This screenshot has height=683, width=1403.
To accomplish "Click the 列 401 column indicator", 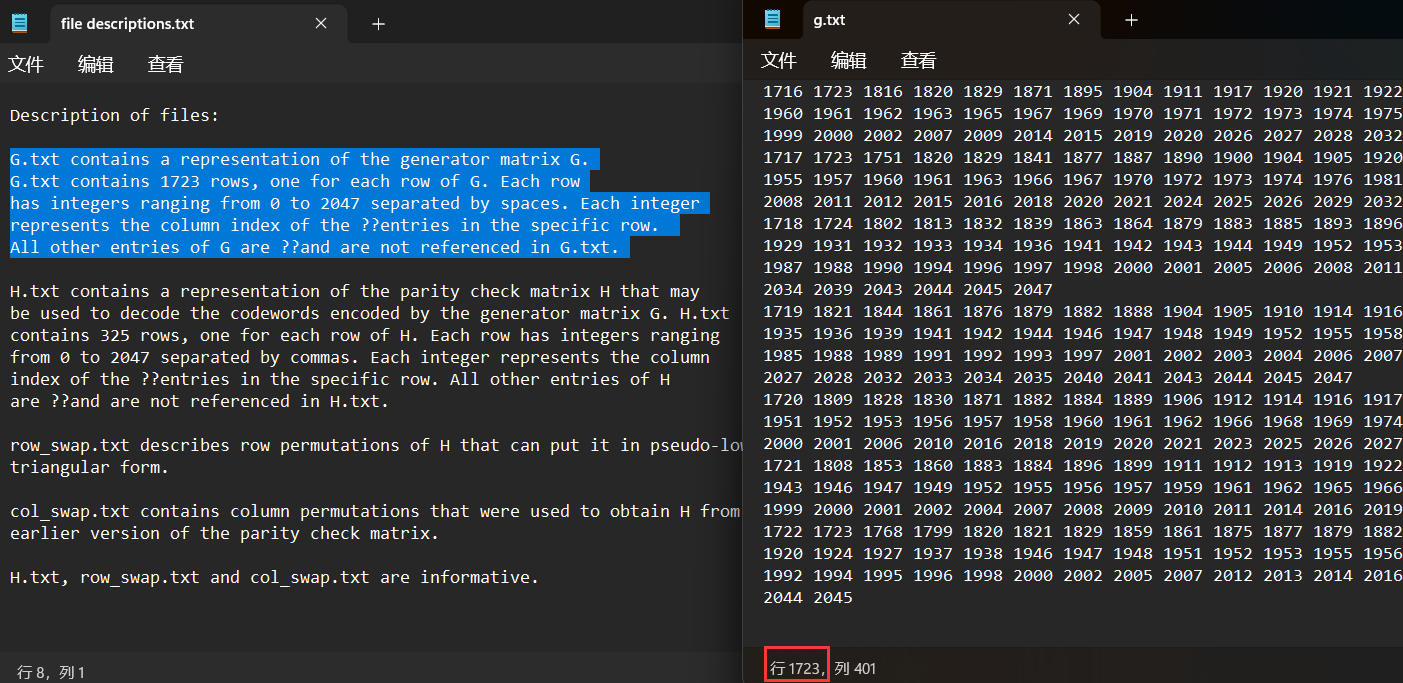I will coord(855,668).
